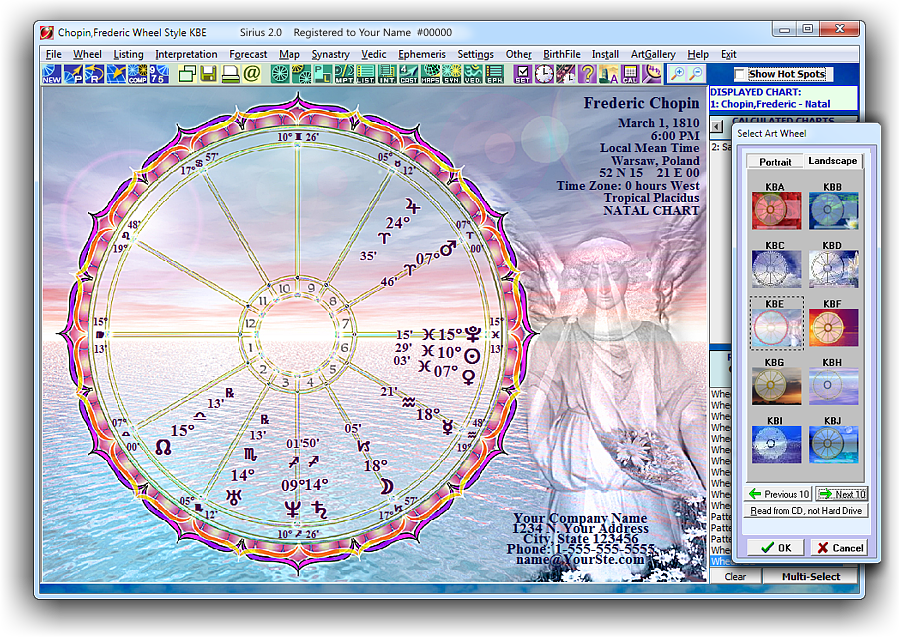Click the COMP composite chart icon

coord(138,74)
